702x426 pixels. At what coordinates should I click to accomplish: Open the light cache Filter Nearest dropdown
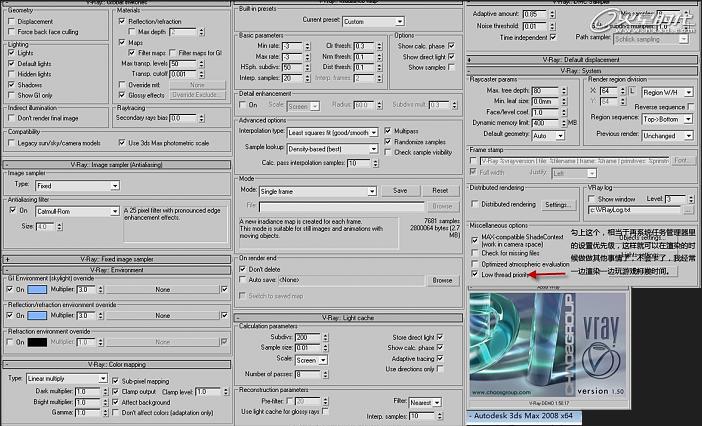tap(425, 403)
